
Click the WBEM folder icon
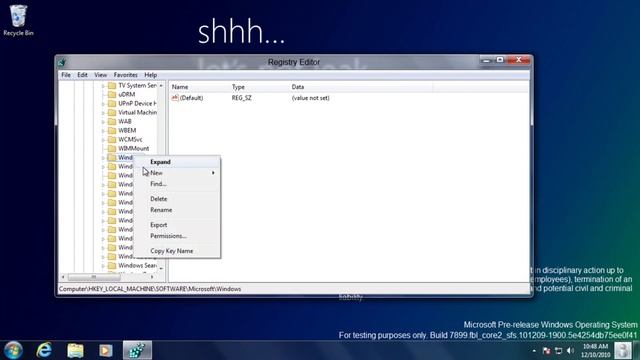(112, 130)
